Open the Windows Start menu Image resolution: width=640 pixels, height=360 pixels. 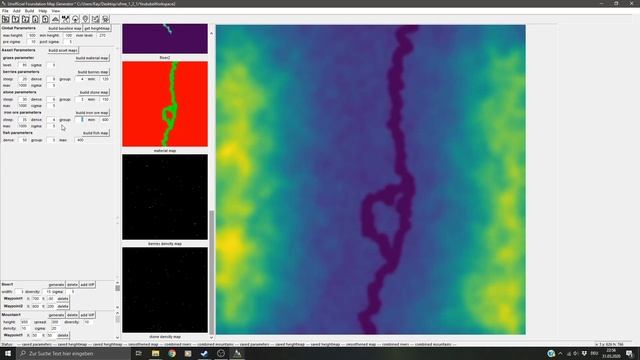tap(8, 353)
